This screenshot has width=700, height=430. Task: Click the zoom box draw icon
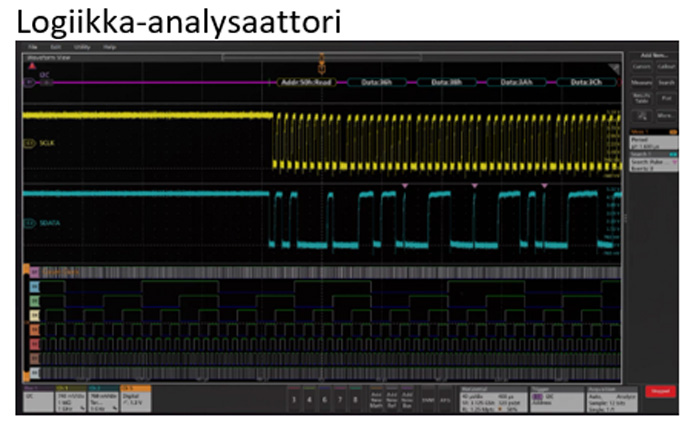(640, 115)
